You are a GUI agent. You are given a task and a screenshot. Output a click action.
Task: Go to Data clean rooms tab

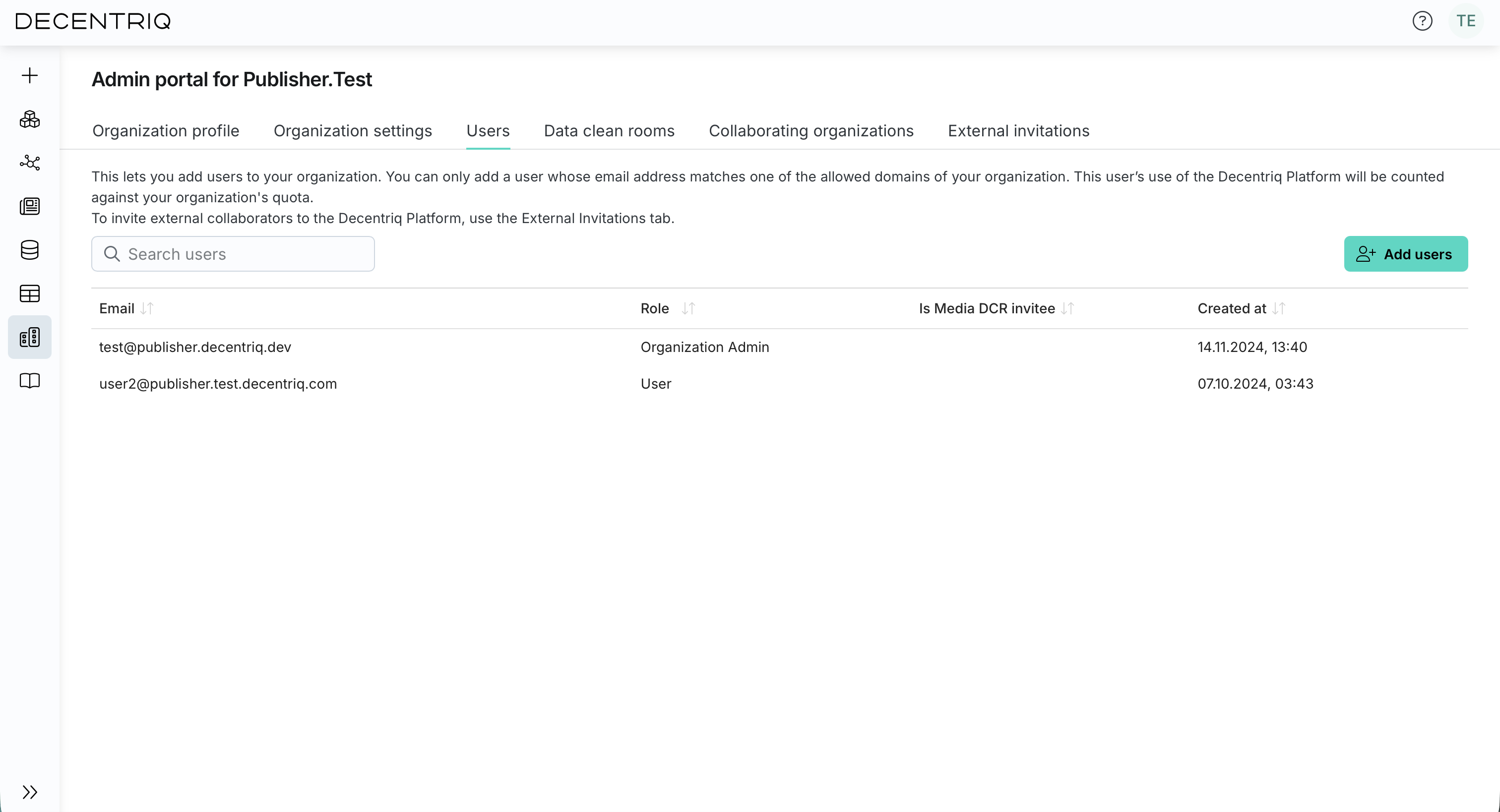point(609,130)
